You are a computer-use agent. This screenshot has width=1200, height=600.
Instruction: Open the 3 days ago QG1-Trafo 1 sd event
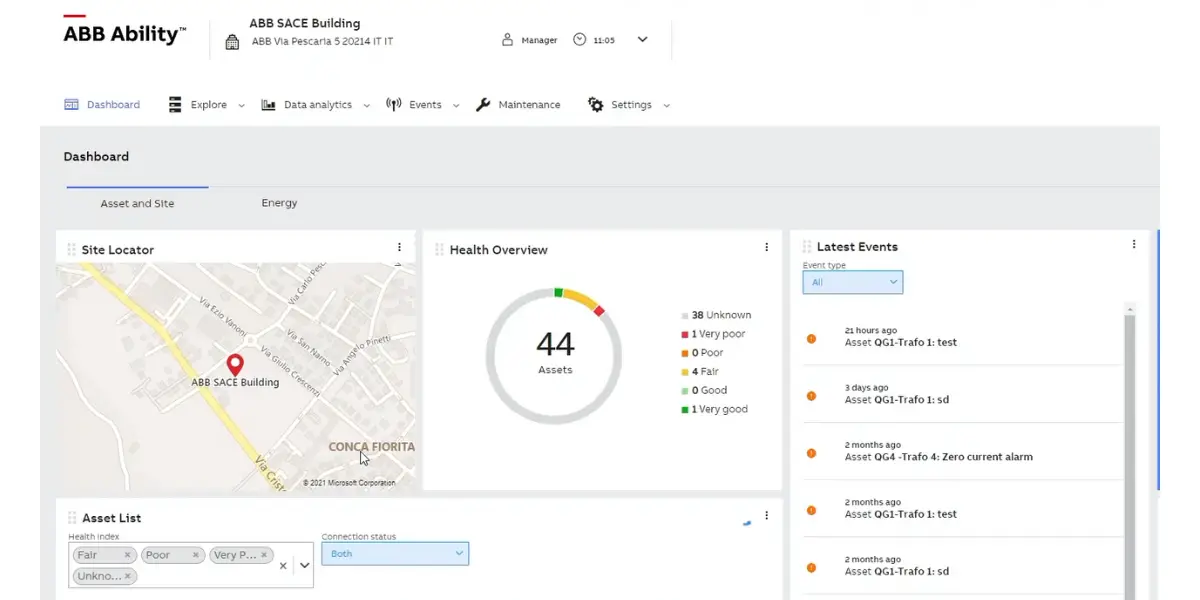[962, 394]
